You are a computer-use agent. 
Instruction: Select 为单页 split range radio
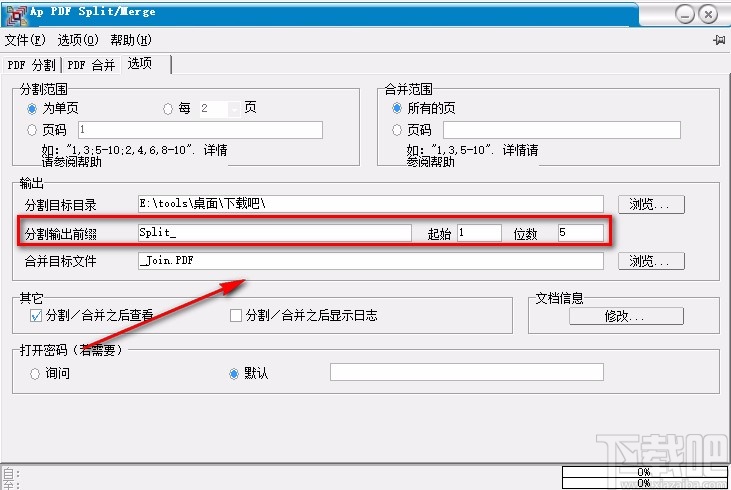(x=32, y=109)
